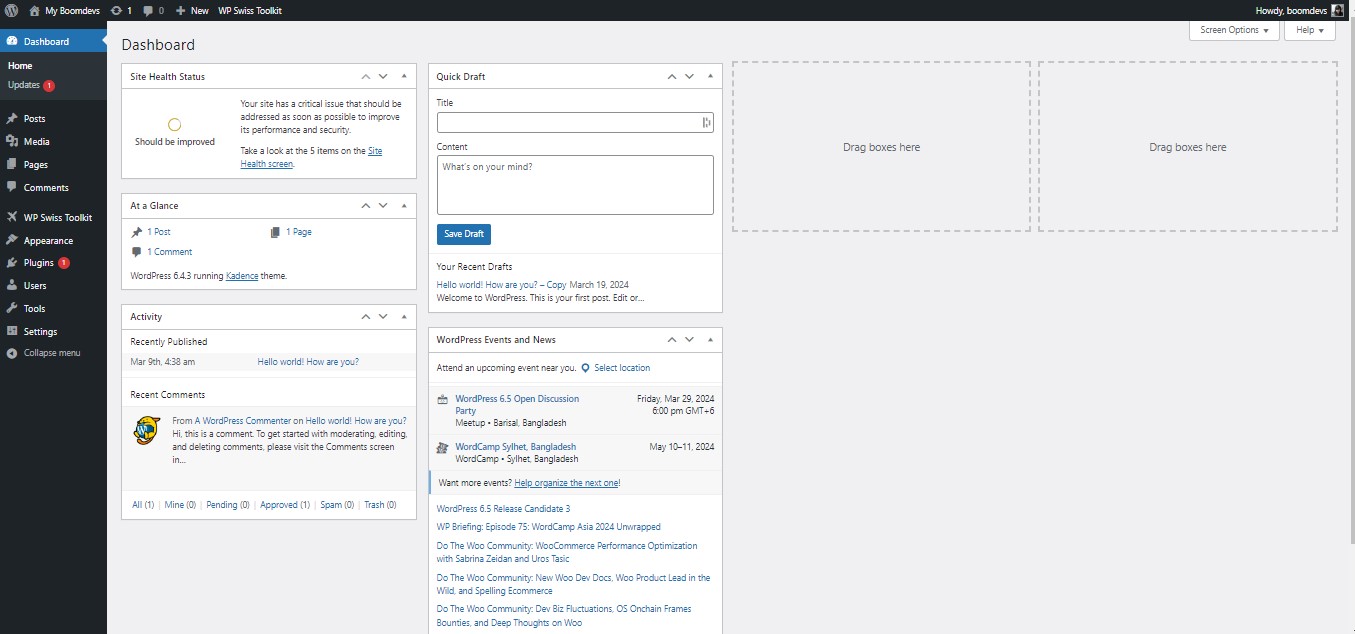Click the location pin Select location icon
This screenshot has height=634, width=1355.
(x=585, y=368)
